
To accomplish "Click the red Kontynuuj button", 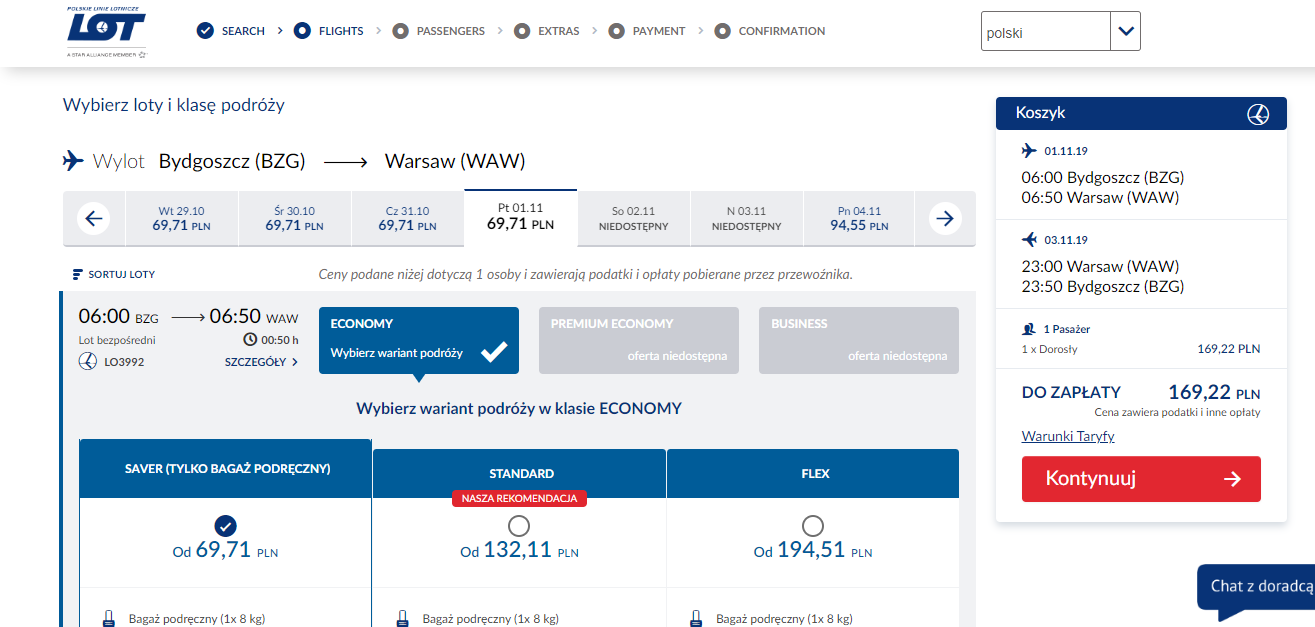I will point(1141,479).
